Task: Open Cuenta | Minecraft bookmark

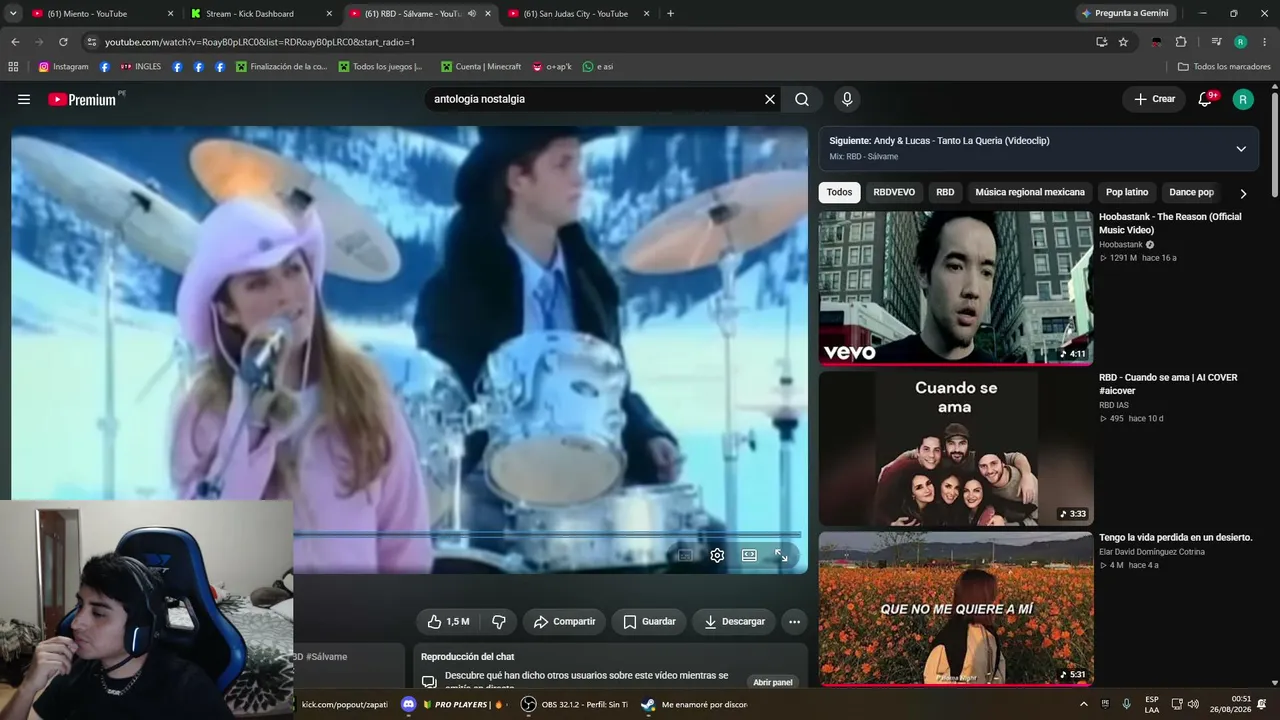Action: tap(480, 67)
